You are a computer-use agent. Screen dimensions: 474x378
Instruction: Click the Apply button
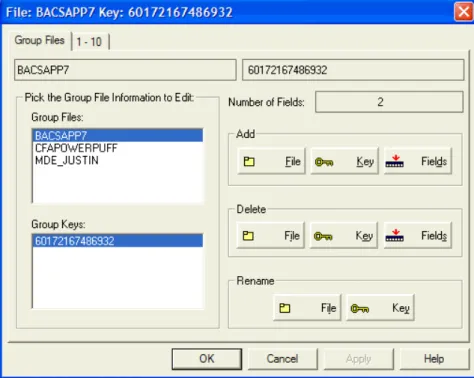[x=358, y=359]
